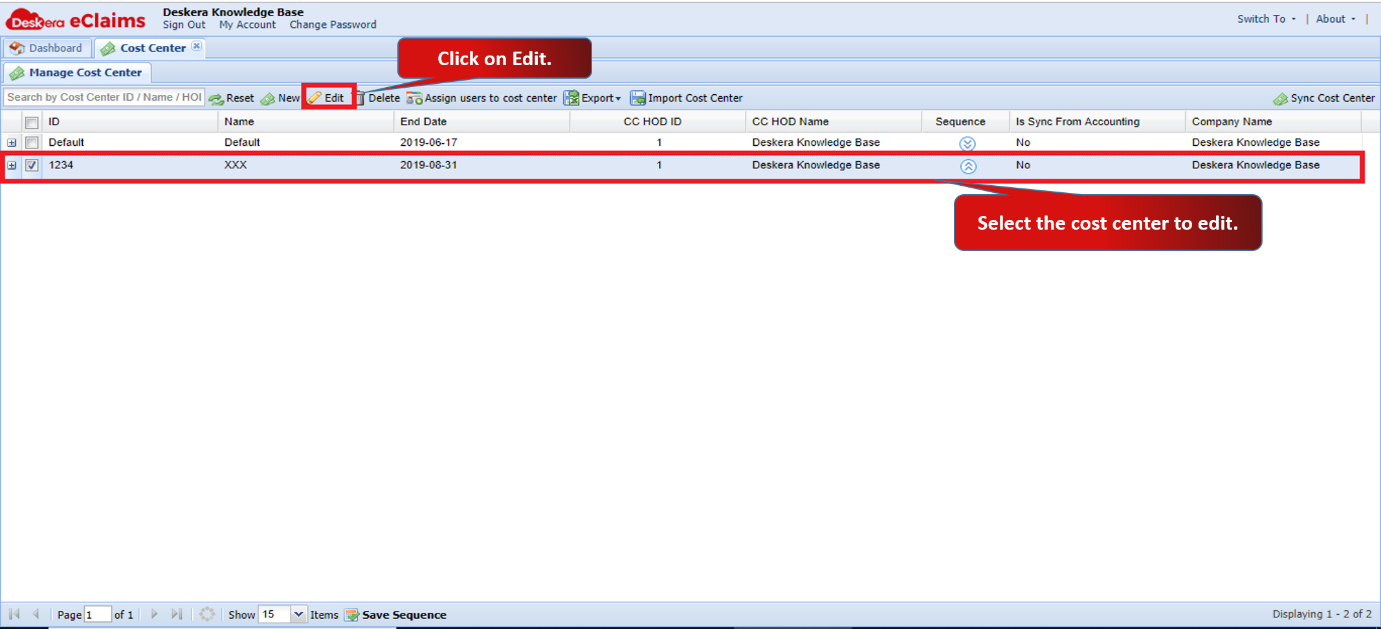Click the Change Password link
1381x629 pixels.
click(333, 25)
